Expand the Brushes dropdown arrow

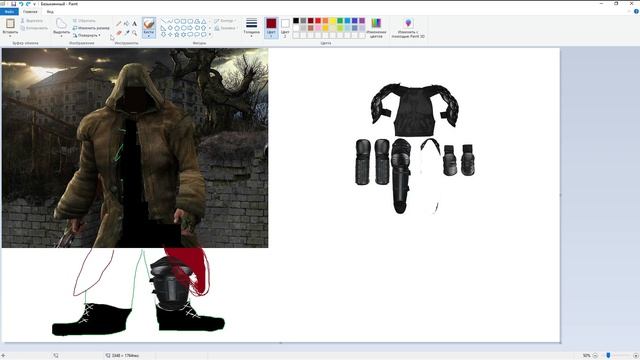(149, 36)
